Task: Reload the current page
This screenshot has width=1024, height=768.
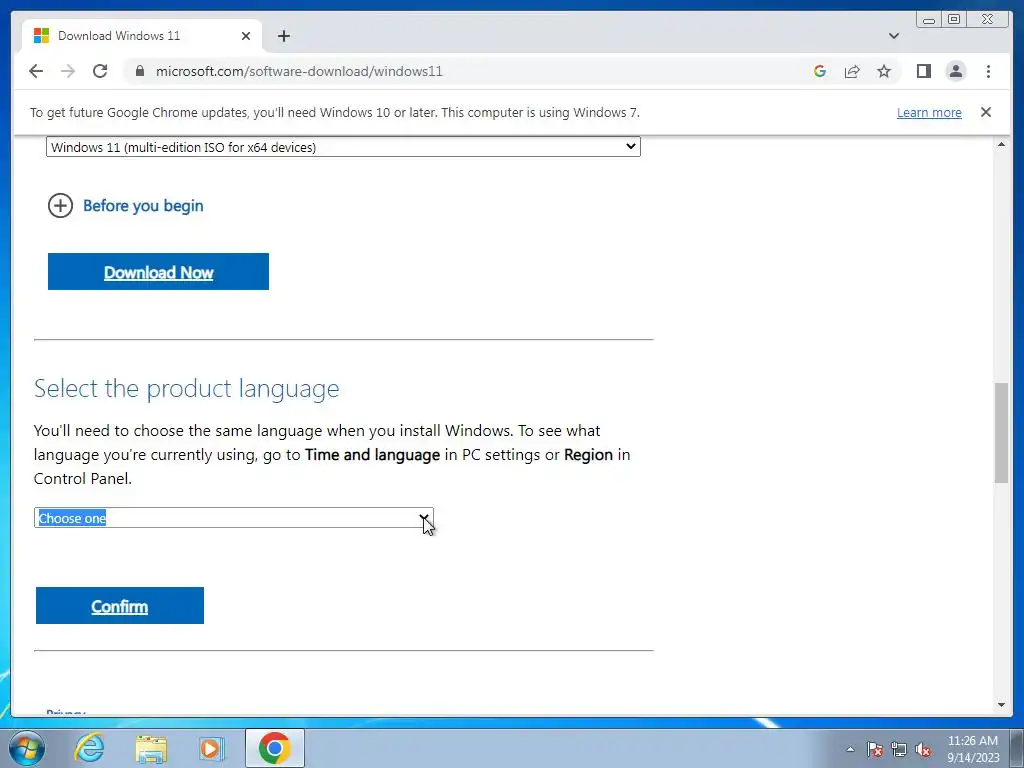Action: [x=100, y=71]
